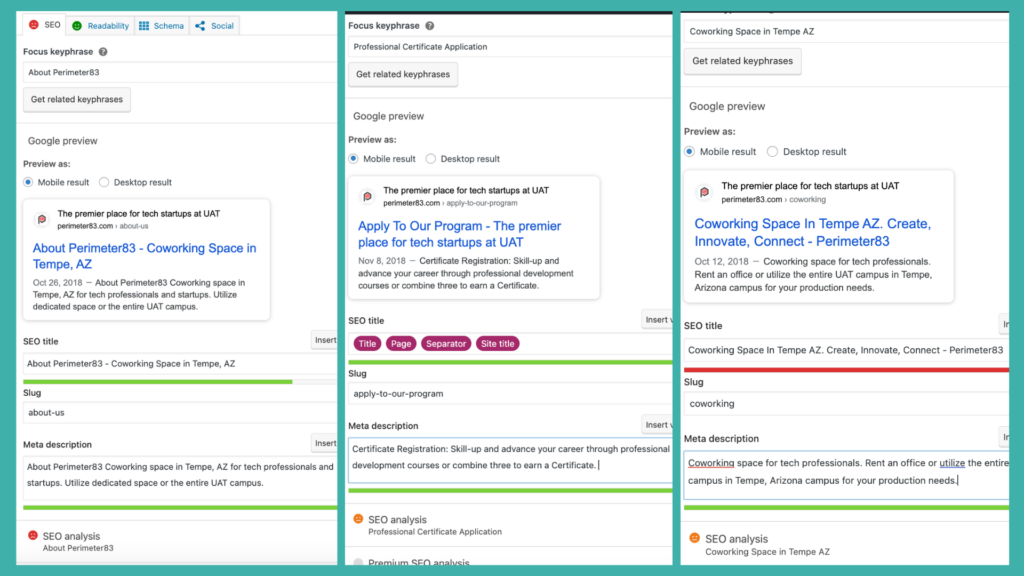Click the Page variable tag

point(401,344)
